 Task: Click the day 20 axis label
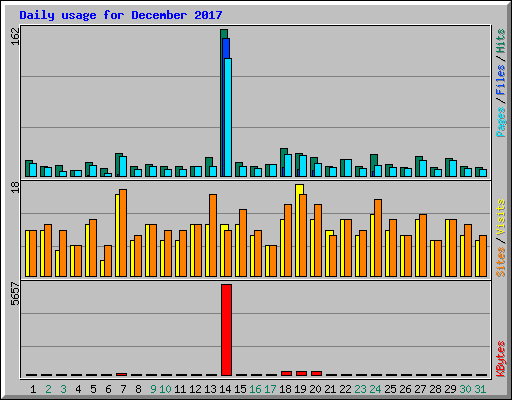click(315, 389)
